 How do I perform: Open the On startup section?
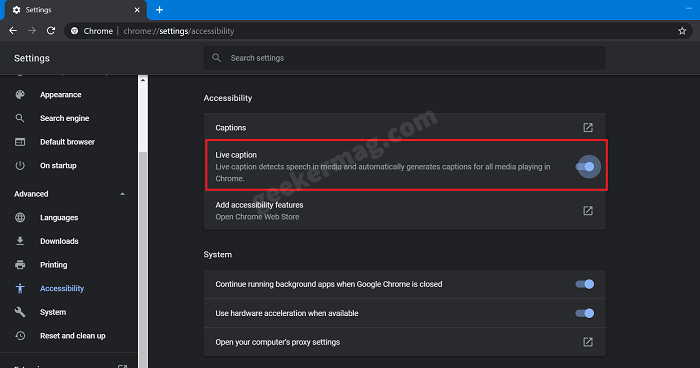tap(58, 166)
